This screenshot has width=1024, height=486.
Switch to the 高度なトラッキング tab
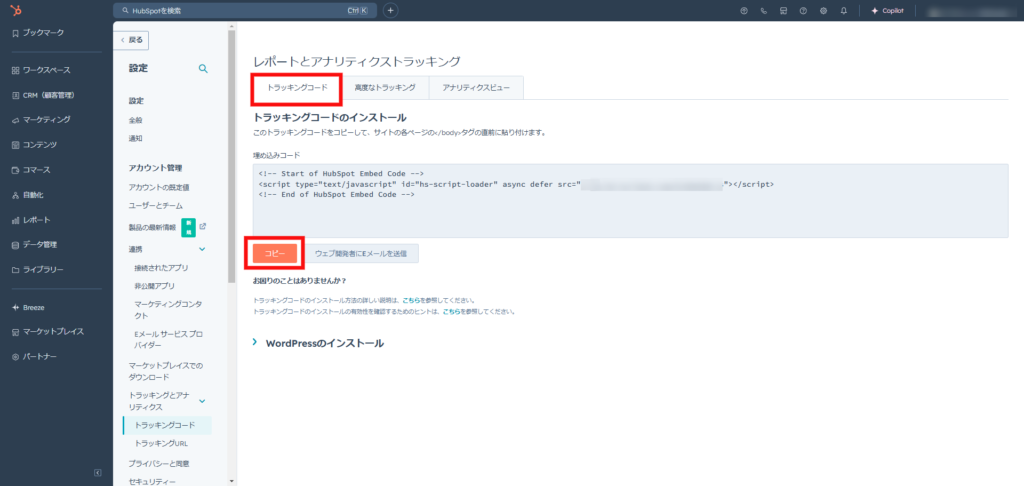point(385,88)
